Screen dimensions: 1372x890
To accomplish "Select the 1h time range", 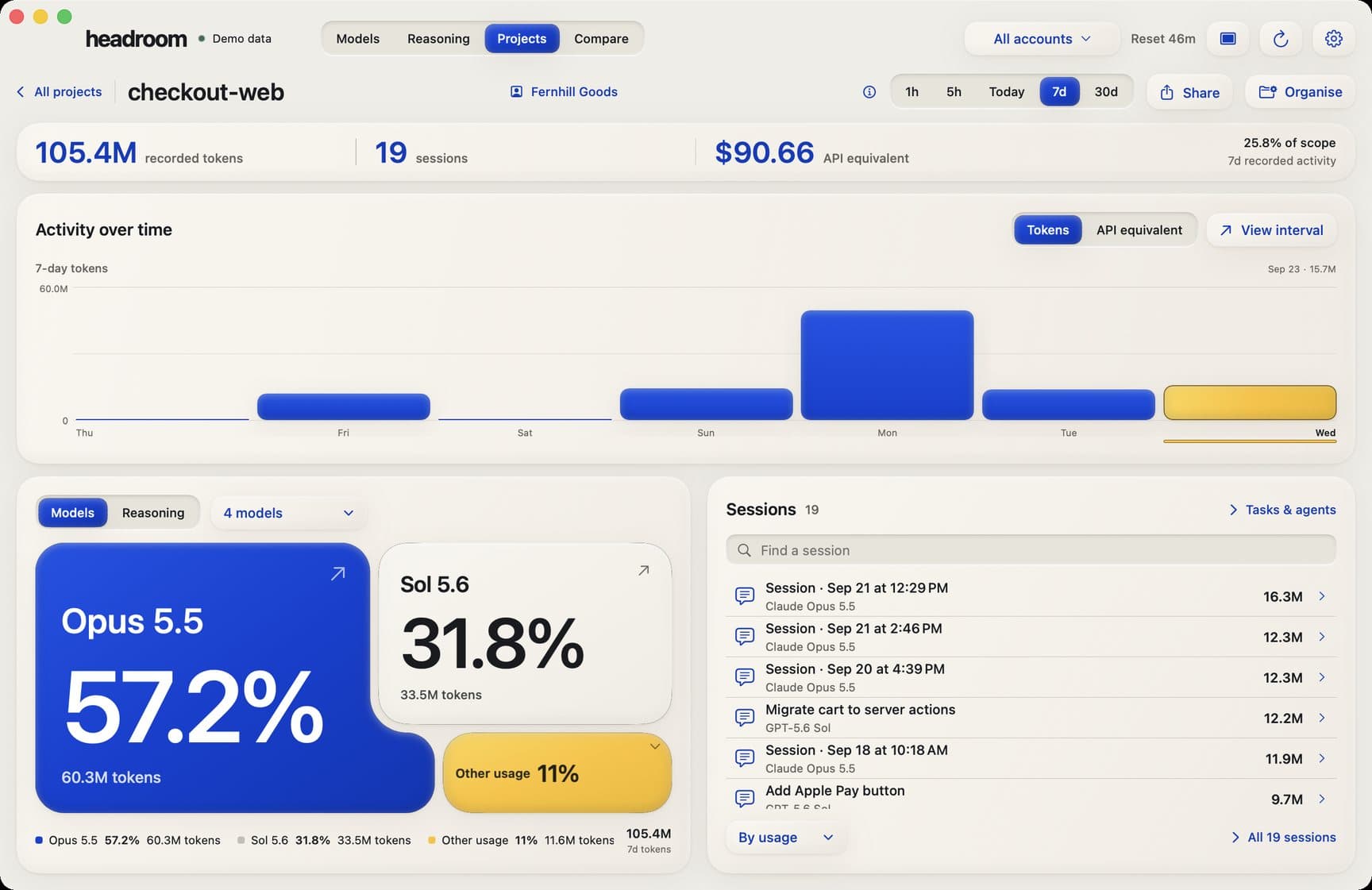I will [911, 92].
